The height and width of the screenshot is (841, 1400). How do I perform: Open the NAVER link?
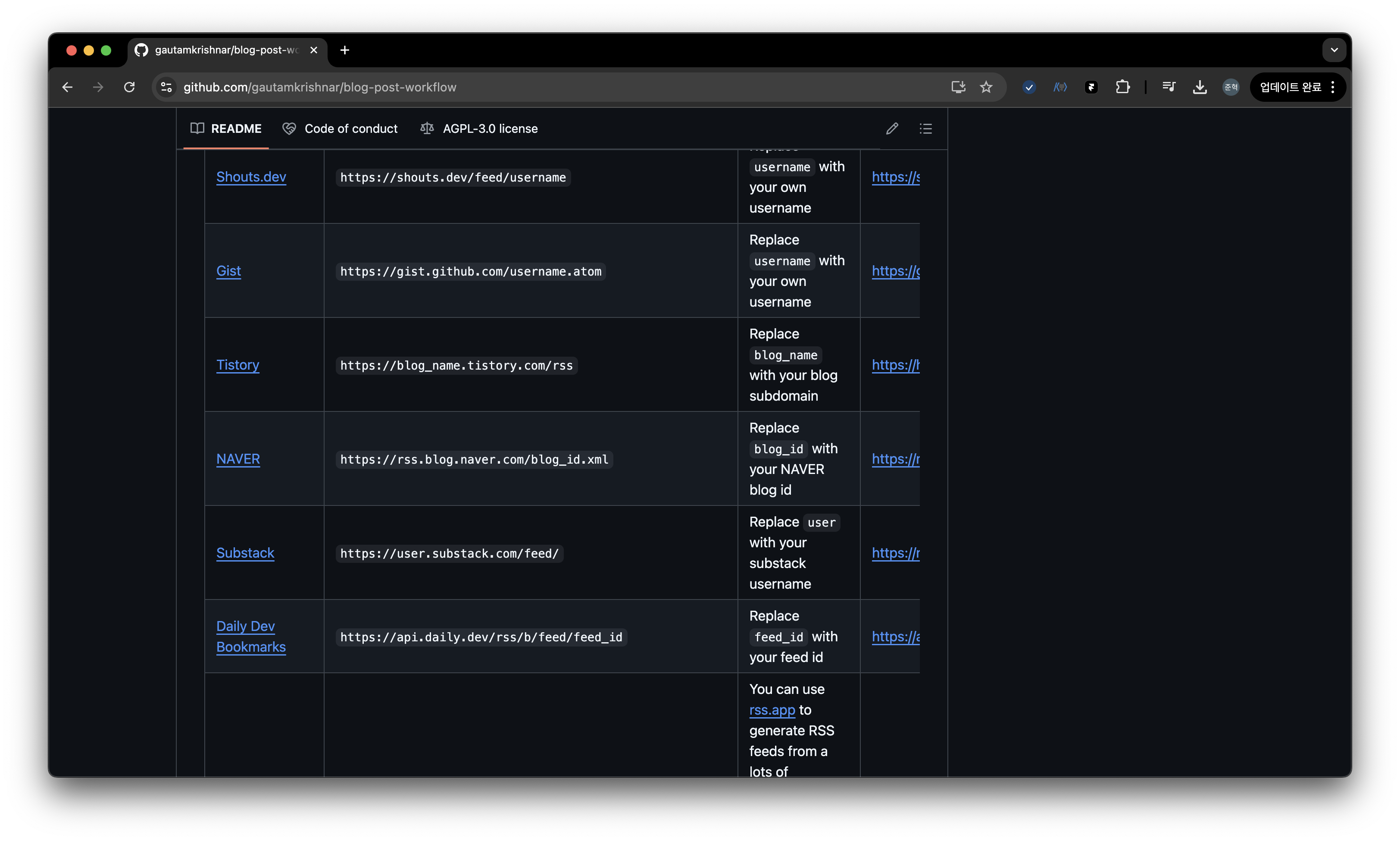238,459
